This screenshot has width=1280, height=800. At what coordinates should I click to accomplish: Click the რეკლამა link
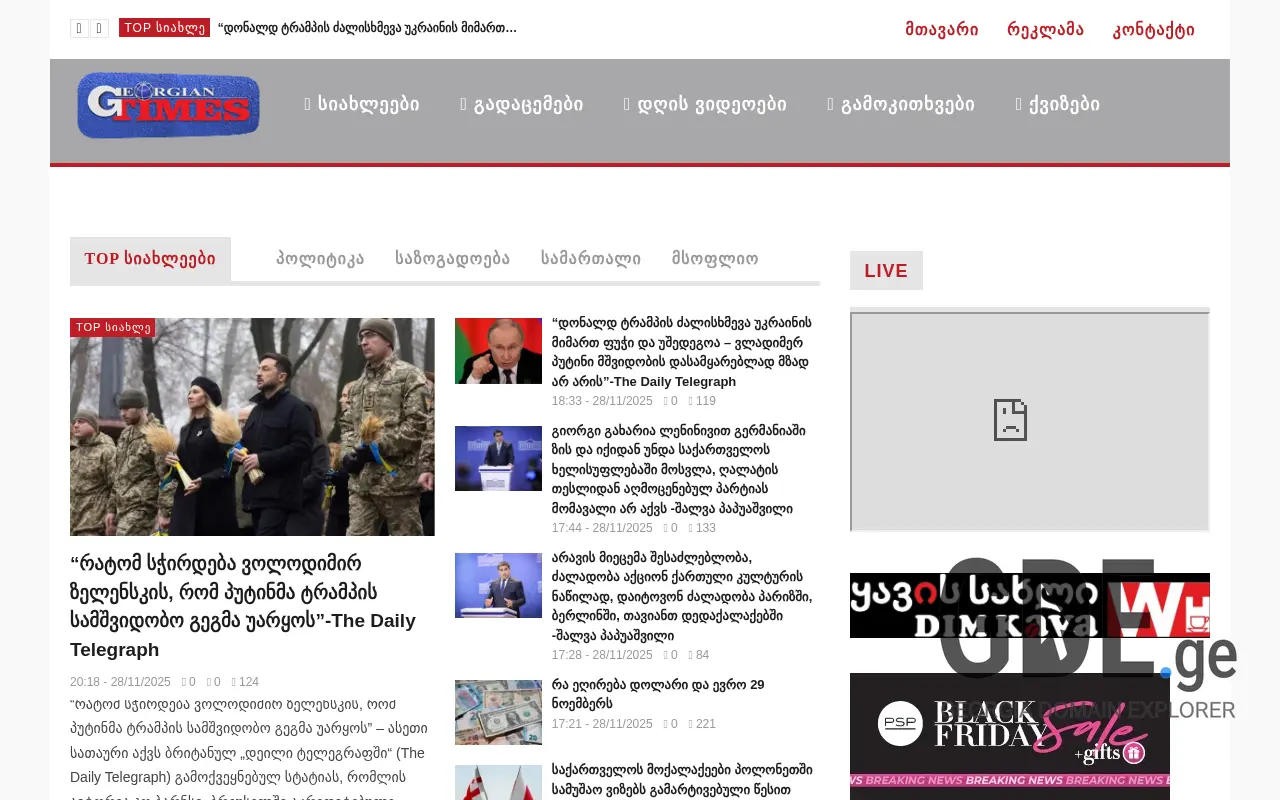pyautogui.click(x=1045, y=29)
